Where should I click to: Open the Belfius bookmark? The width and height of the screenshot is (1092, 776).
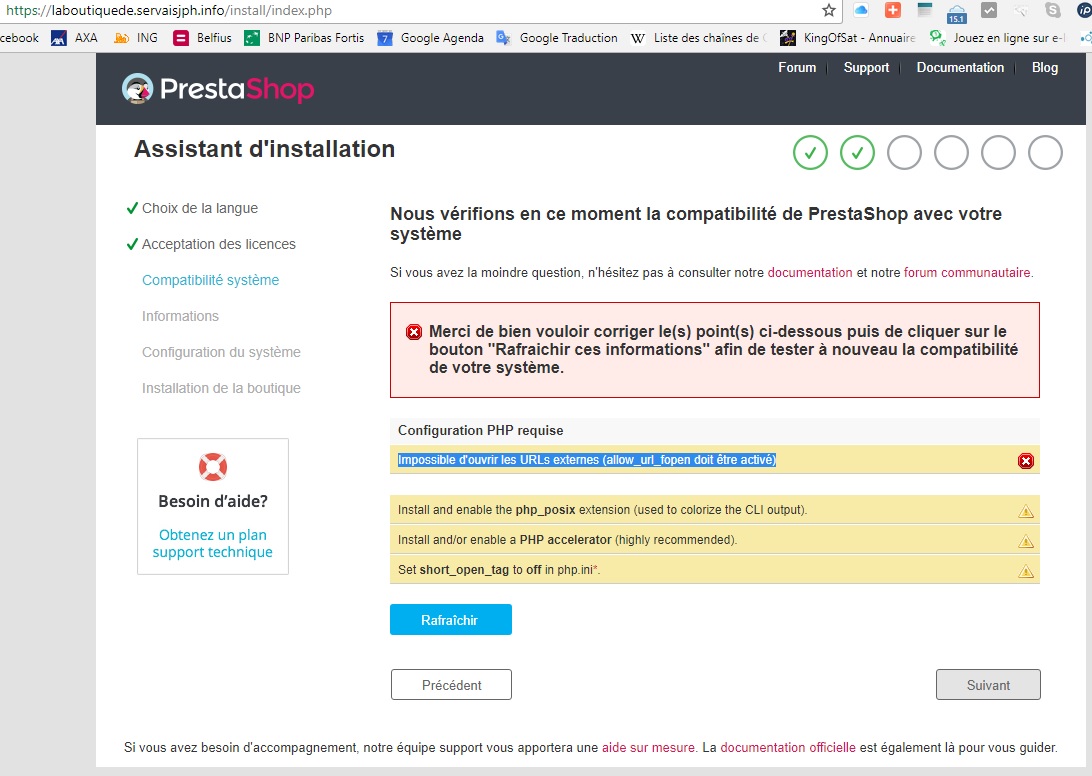click(203, 38)
